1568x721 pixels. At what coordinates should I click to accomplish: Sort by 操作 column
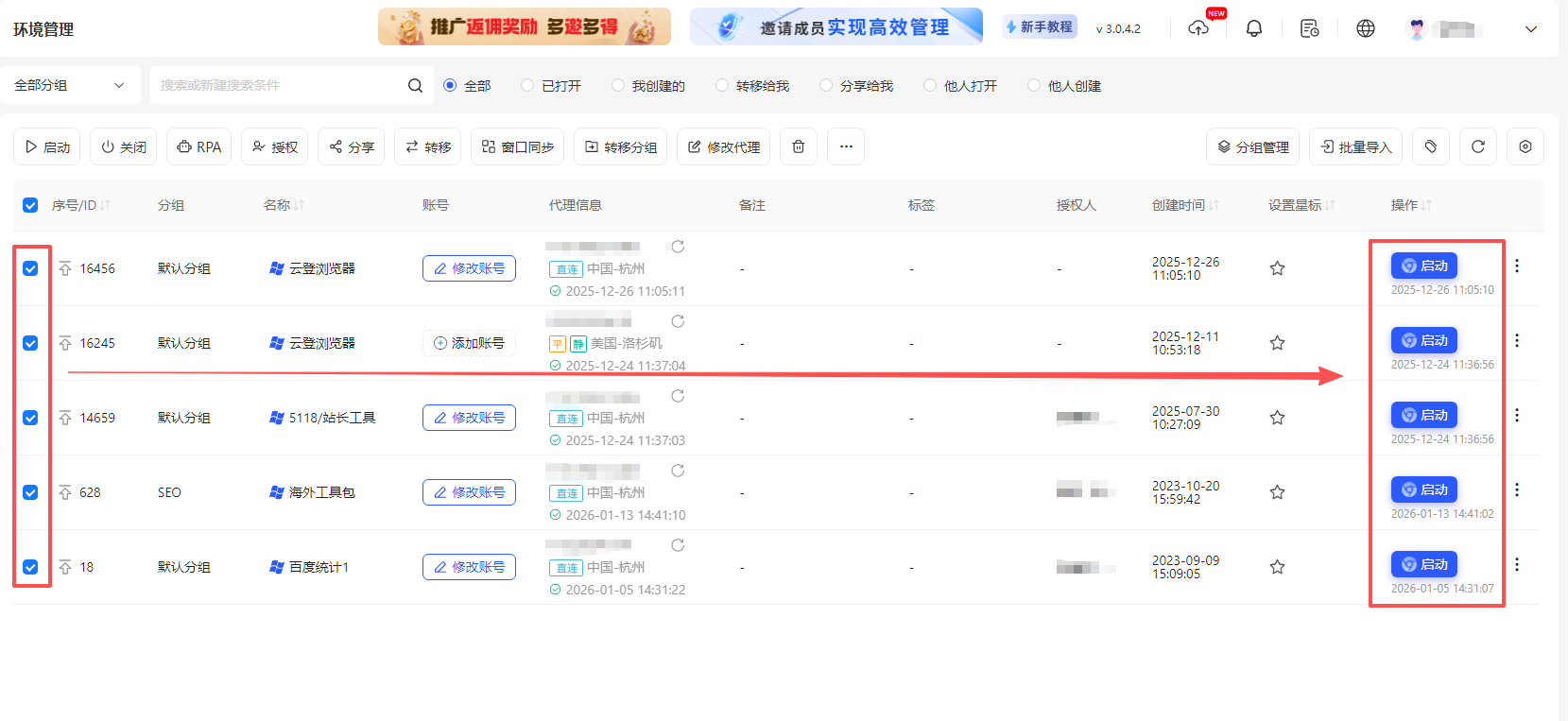pos(1426,205)
